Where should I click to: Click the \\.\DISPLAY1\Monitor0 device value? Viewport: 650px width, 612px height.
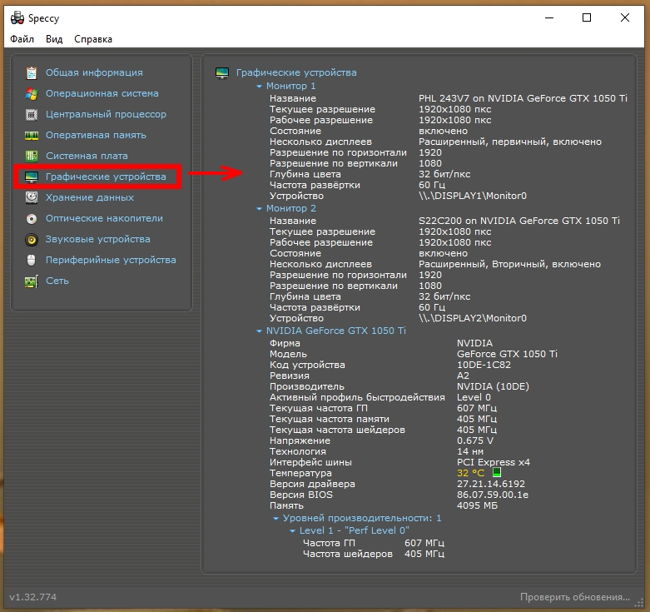(473, 196)
